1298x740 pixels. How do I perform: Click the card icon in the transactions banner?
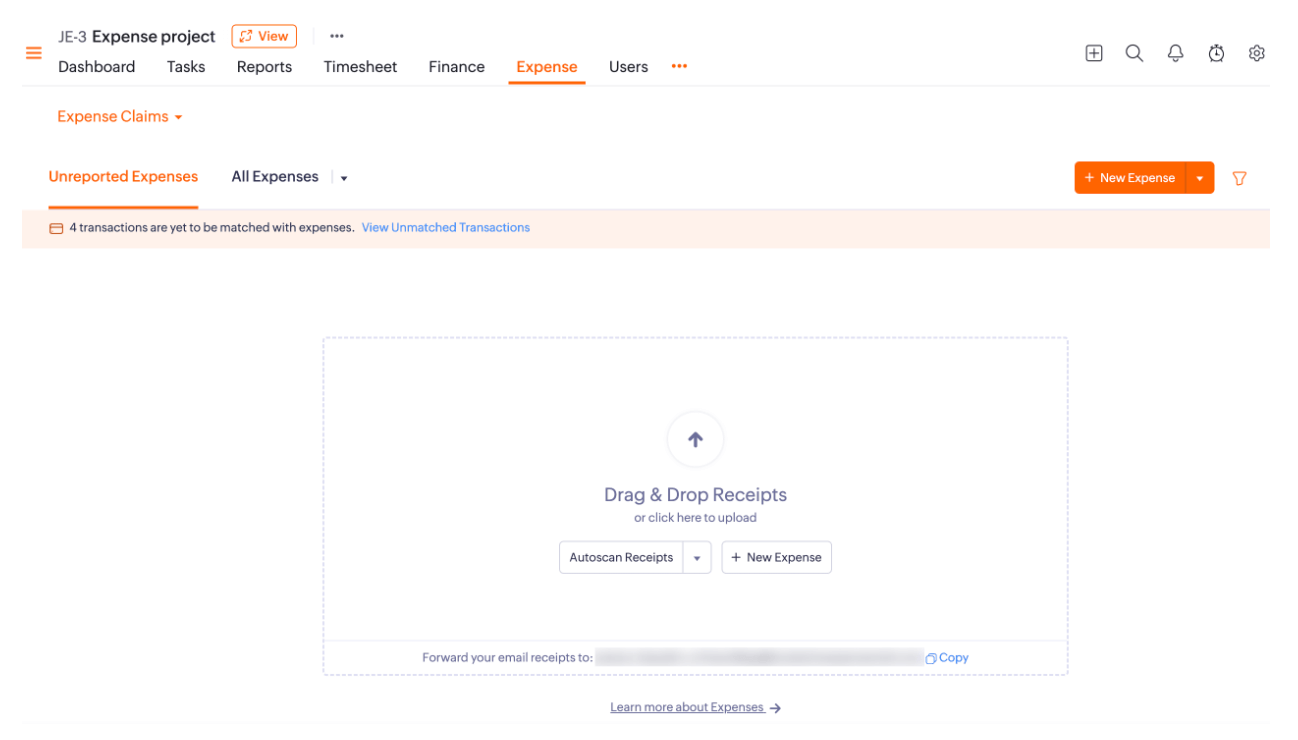click(56, 227)
